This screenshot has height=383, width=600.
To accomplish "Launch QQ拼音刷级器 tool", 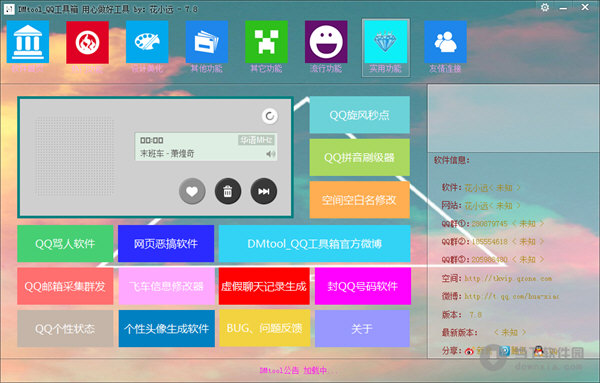I will point(359,157).
